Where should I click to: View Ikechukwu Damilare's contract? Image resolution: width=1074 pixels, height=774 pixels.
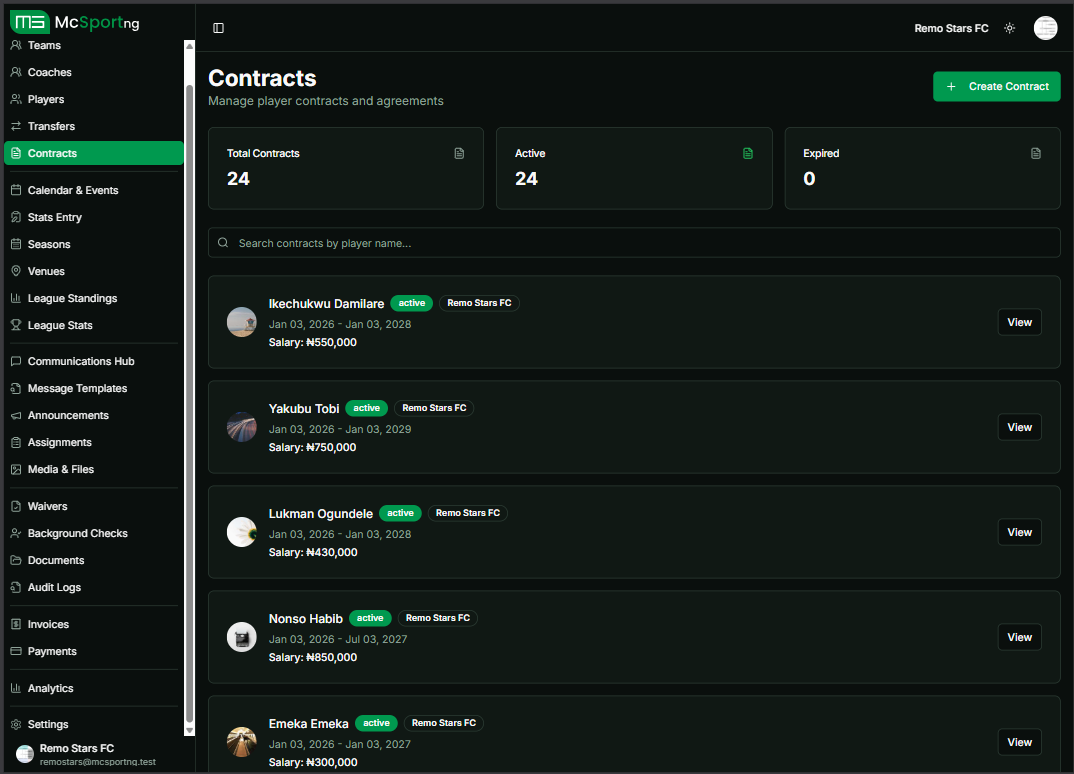1019,322
